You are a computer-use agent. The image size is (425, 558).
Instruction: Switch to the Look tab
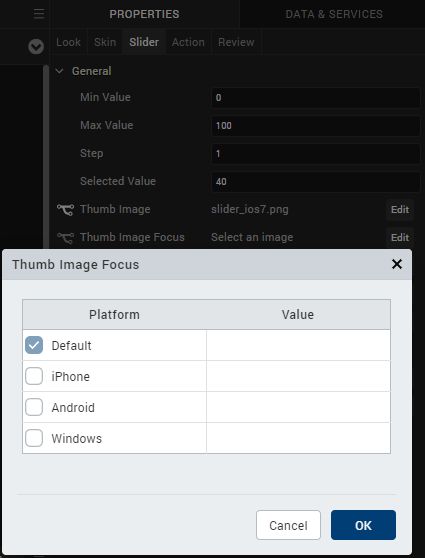68,42
